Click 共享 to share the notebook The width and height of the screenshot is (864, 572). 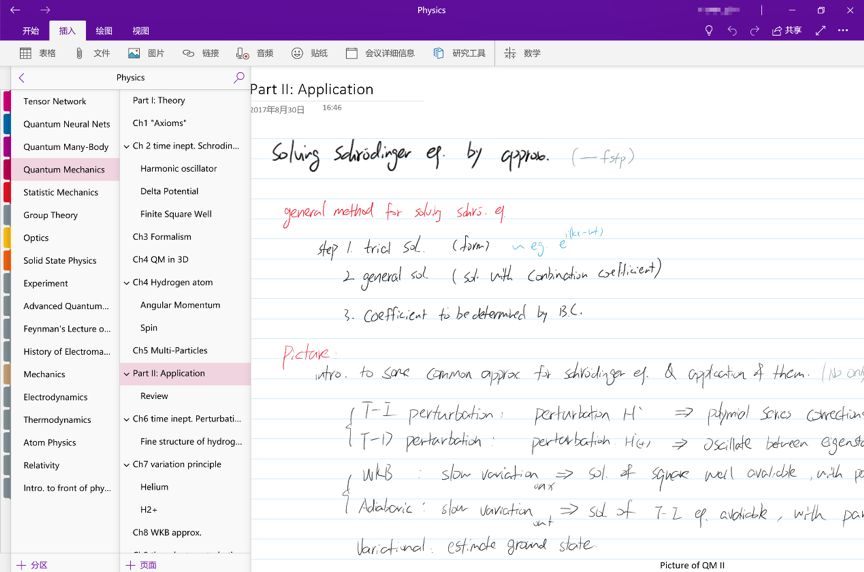(x=787, y=31)
